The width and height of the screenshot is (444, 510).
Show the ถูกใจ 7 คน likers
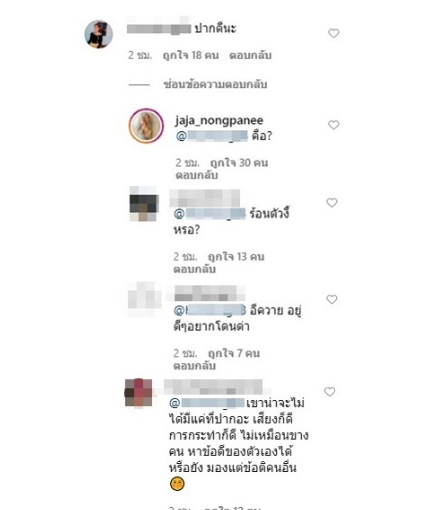tap(234, 353)
